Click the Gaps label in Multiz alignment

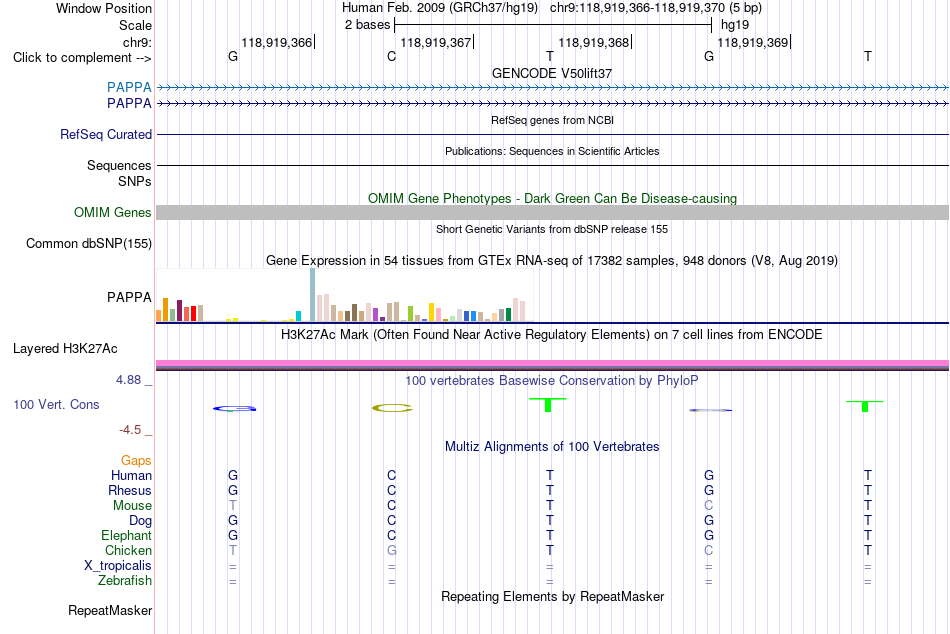(x=136, y=461)
